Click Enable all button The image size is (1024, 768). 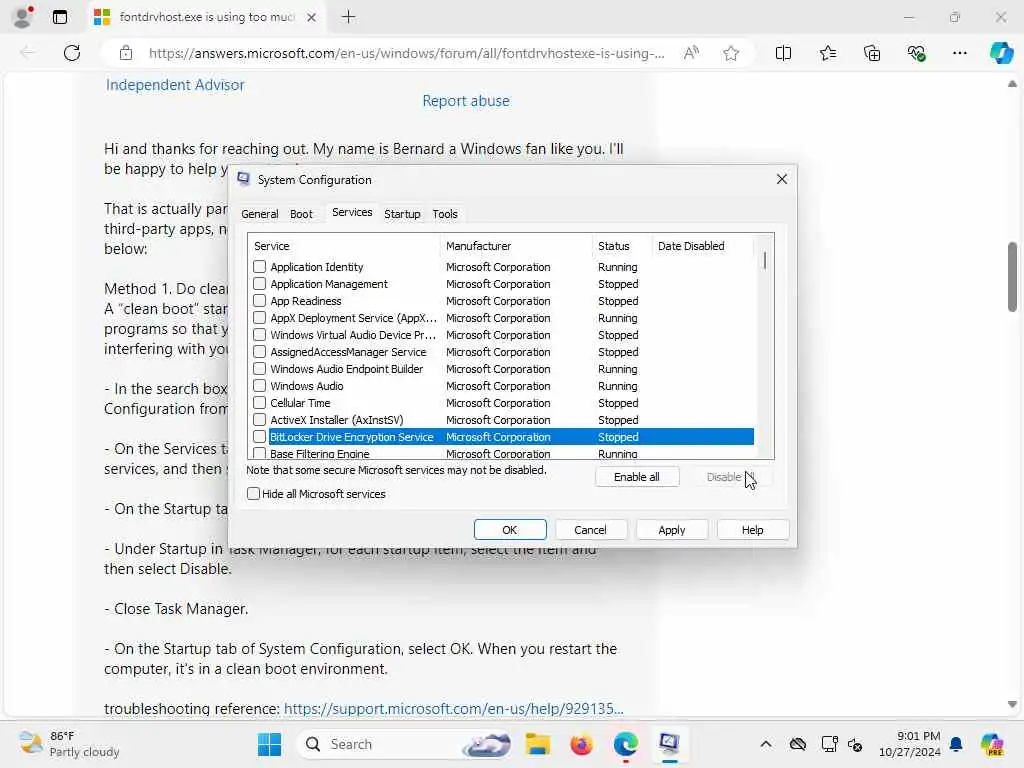[637, 477]
